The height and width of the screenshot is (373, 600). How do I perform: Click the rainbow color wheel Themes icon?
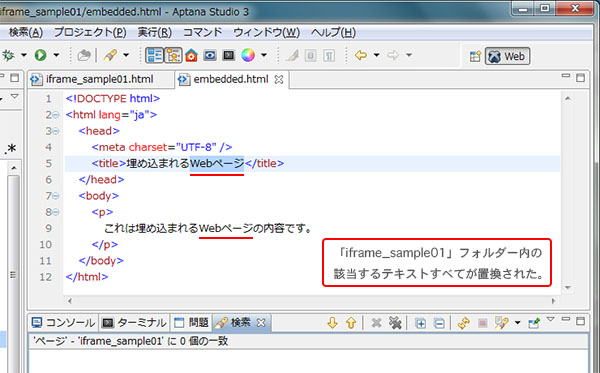pos(248,55)
